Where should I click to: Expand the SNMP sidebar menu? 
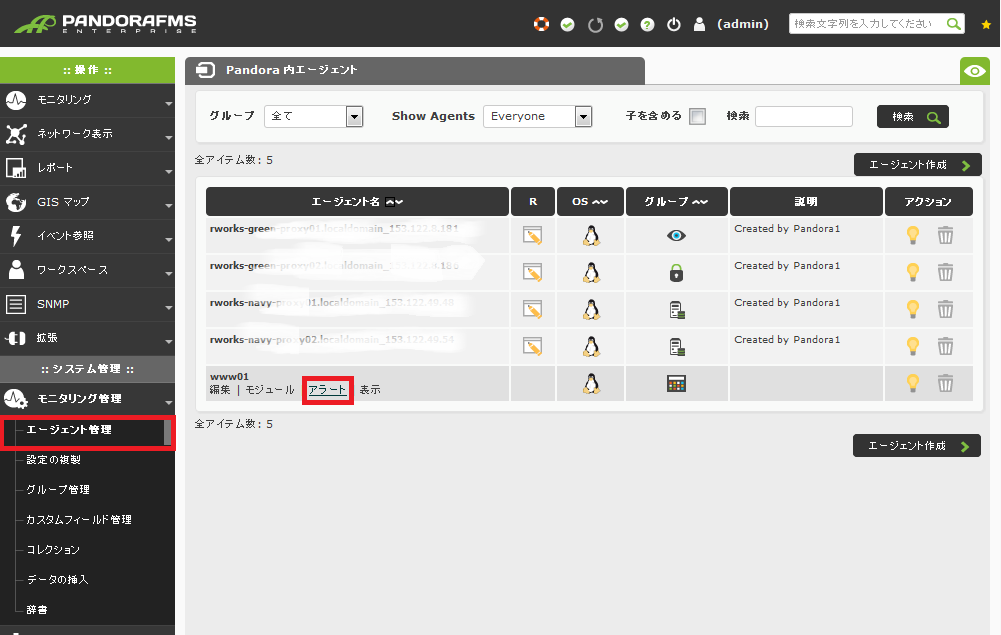[x=87, y=304]
